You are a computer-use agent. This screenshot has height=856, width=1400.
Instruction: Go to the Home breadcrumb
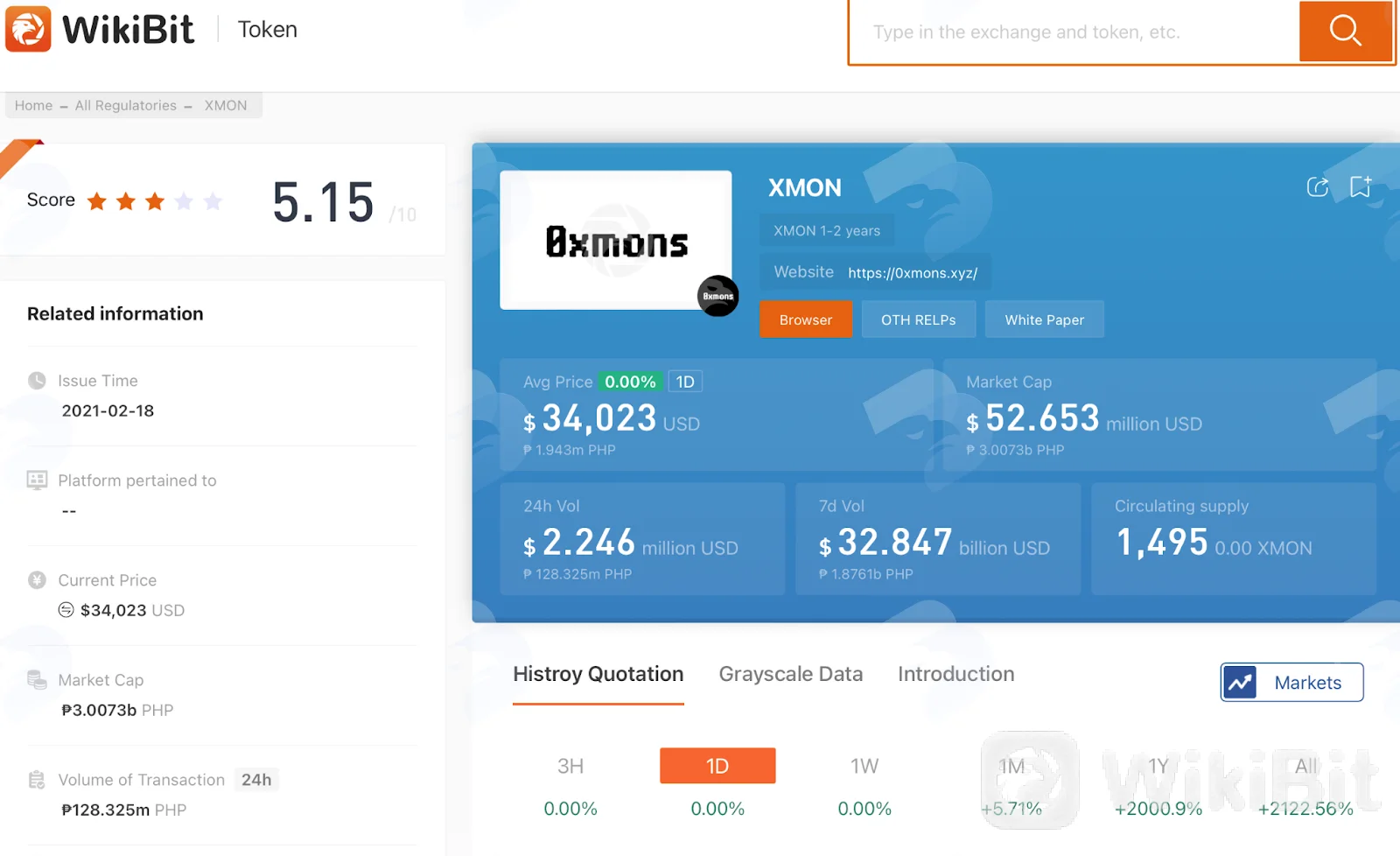tap(34, 105)
